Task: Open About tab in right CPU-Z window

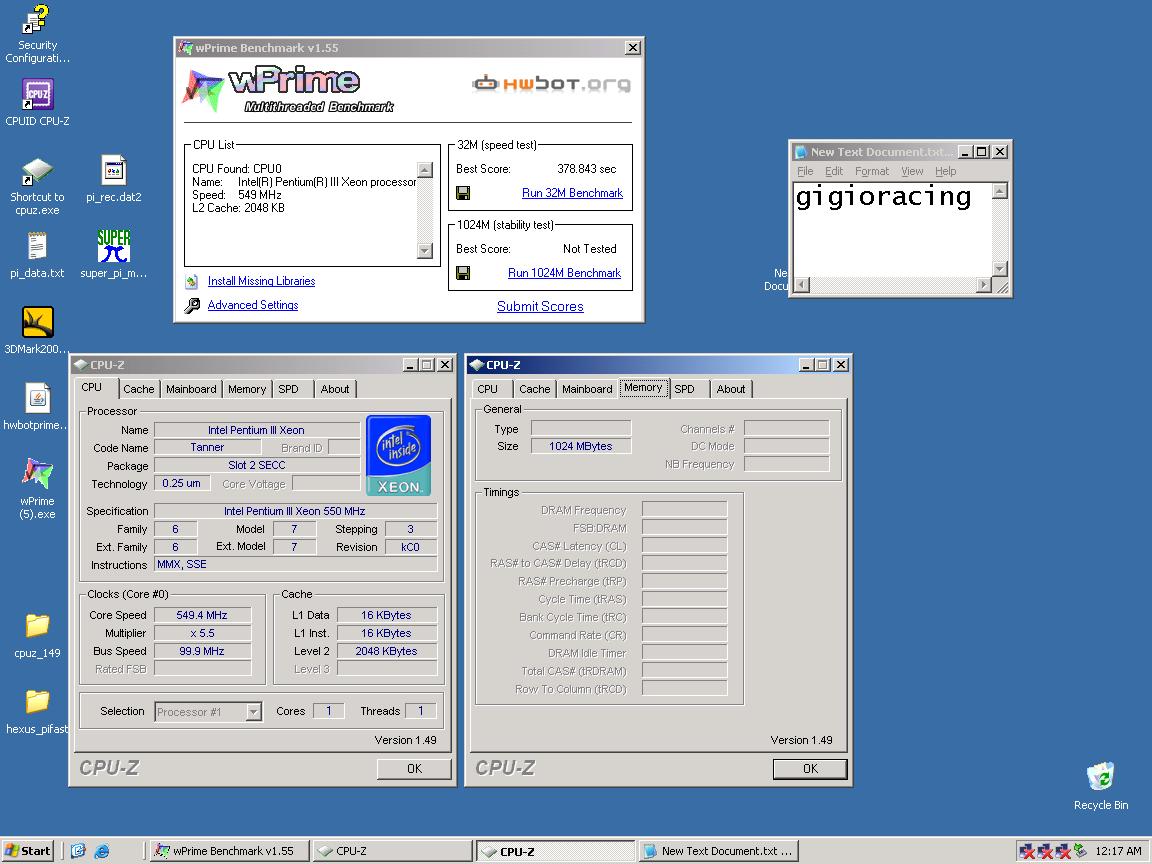Action: coord(731,389)
